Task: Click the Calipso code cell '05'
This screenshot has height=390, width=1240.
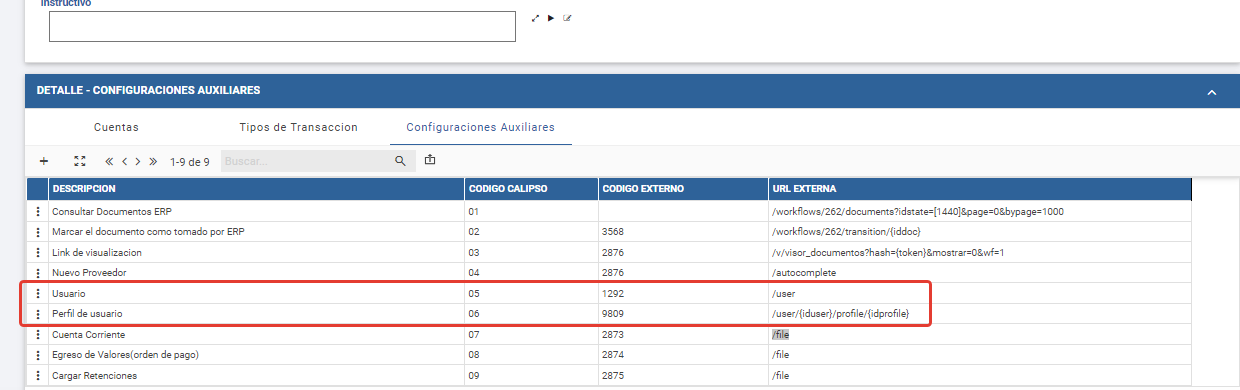Action: [x=530, y=293]
